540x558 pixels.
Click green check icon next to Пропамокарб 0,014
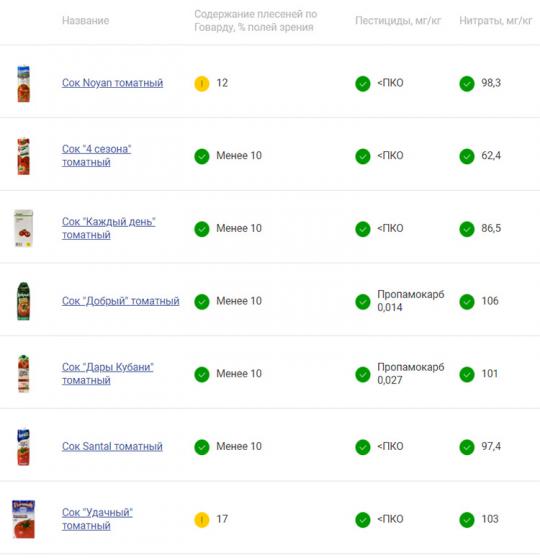pyautogui.click(x=363, y=301)
